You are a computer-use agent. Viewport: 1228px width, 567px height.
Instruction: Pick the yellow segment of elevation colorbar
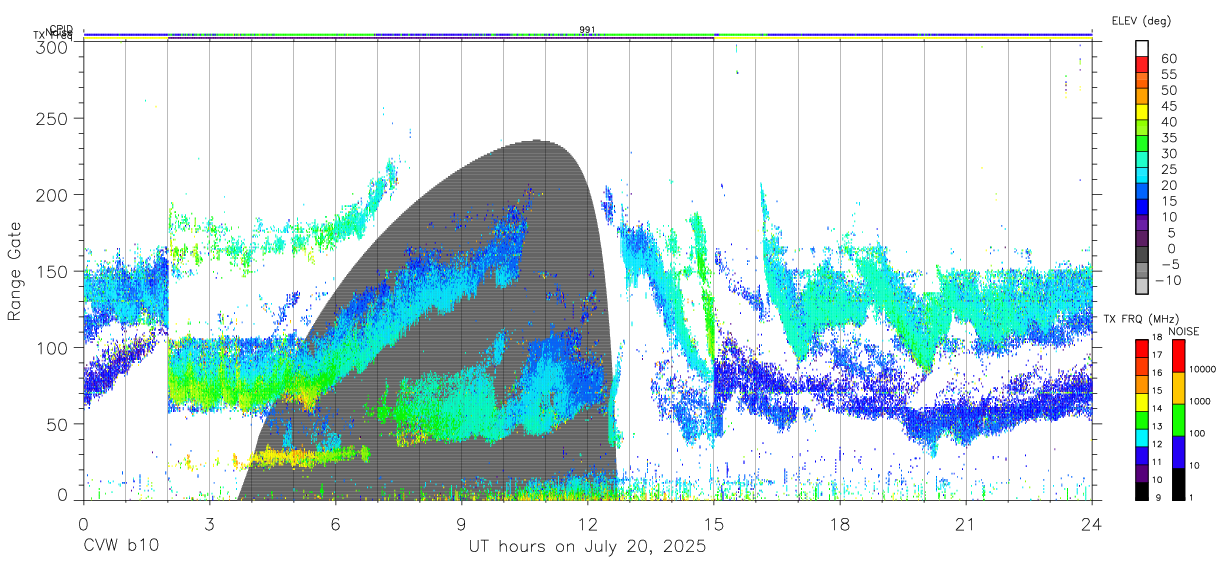tap(1142, 114)
